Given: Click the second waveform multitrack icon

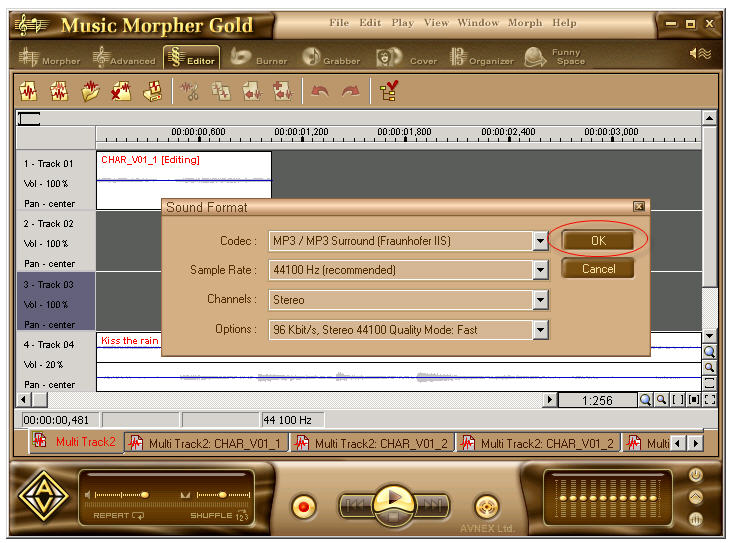Looking at the screenshot, I should (x=59, y=91).
